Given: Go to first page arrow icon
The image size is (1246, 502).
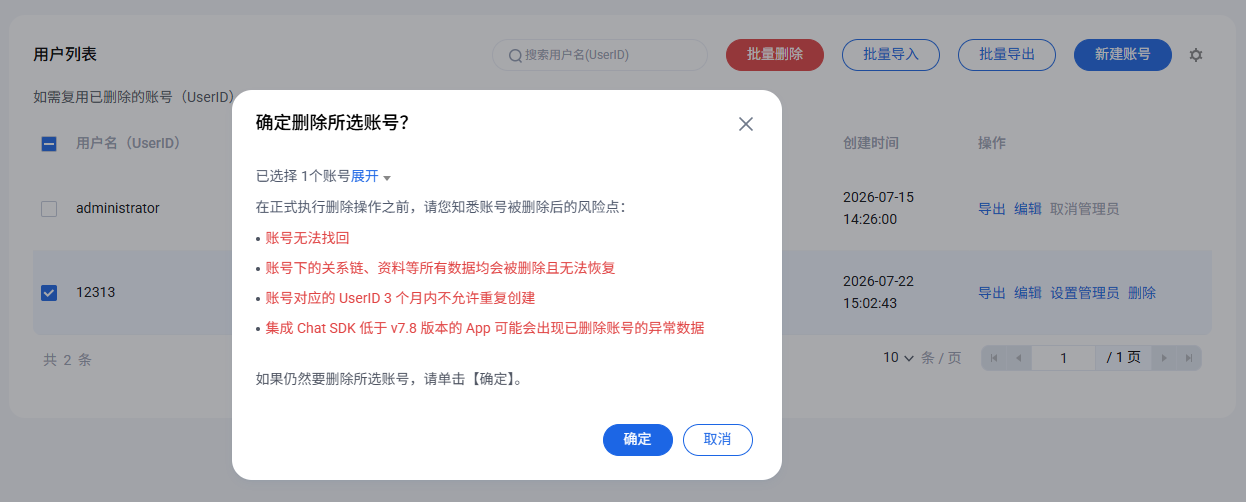Looking at the screenshot, I should 994,358.
